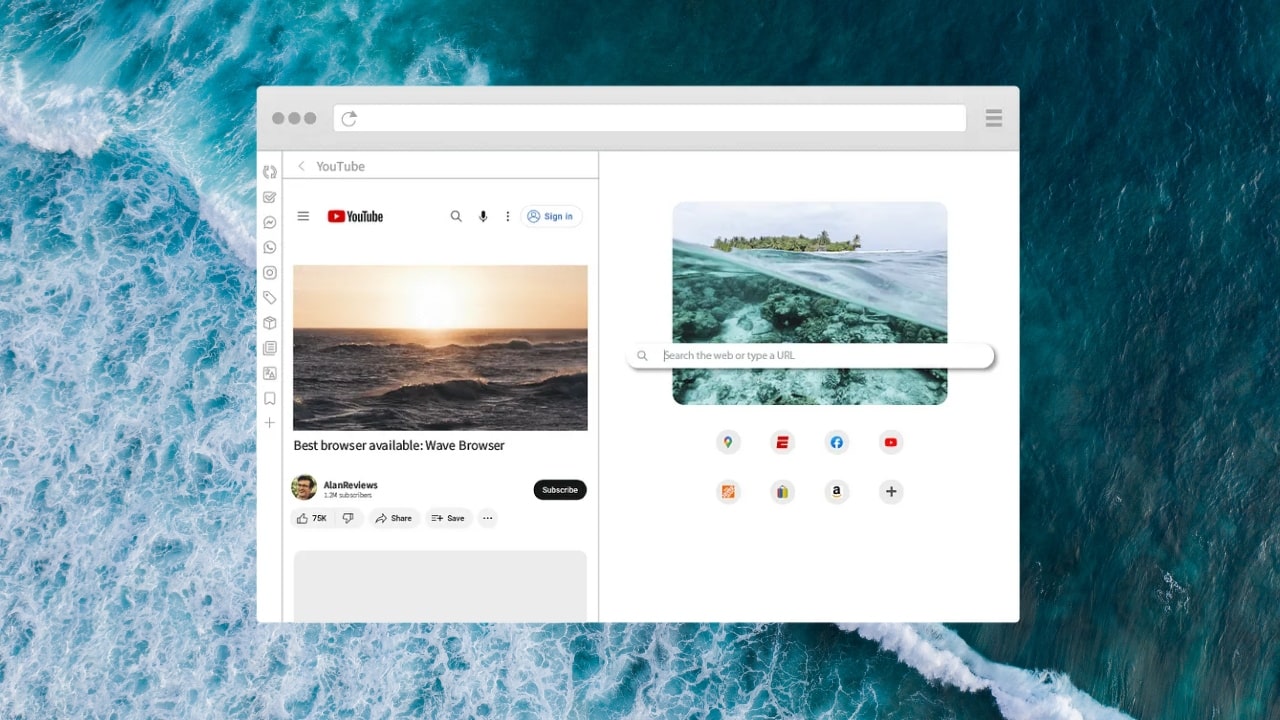Click the grey placeholder card below video
Viewport: 1280px width, 720px height.
point(440,586)
